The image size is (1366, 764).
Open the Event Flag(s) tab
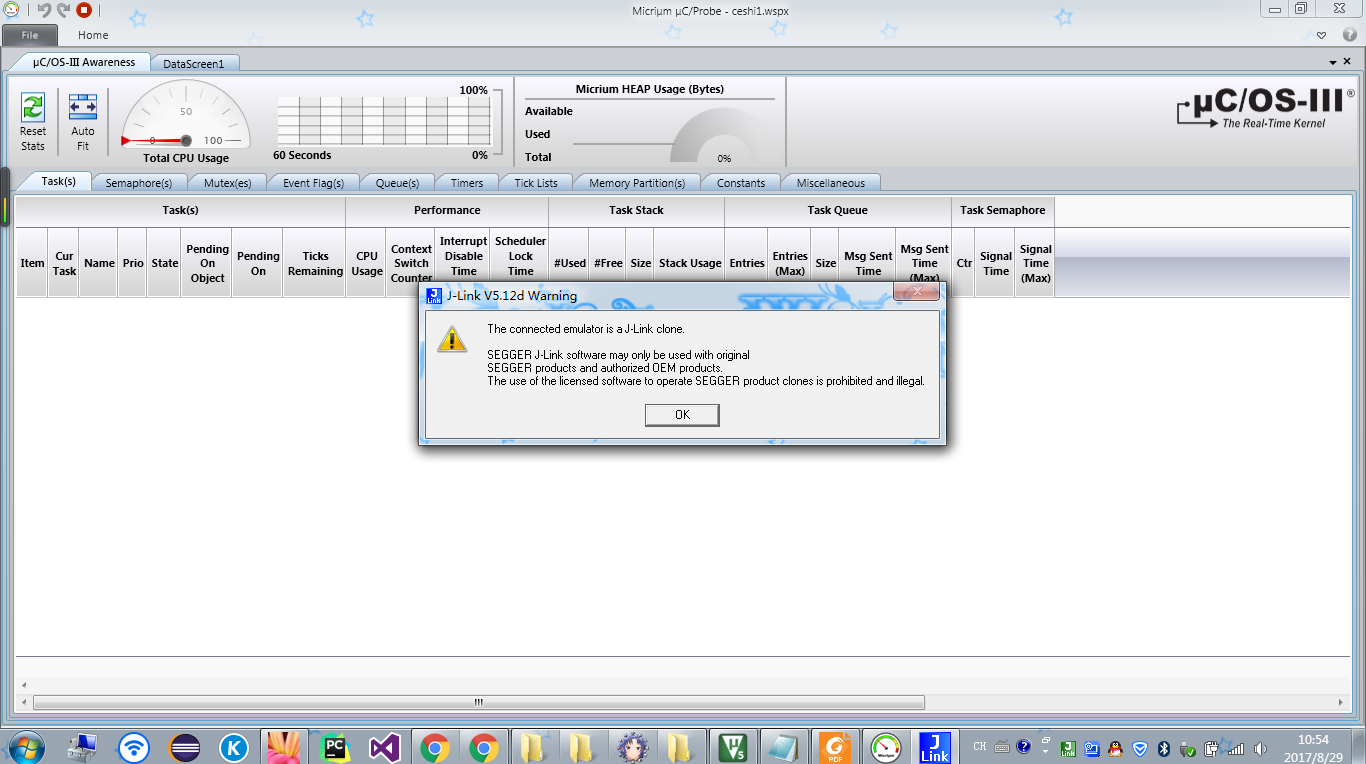pos(314,183)
